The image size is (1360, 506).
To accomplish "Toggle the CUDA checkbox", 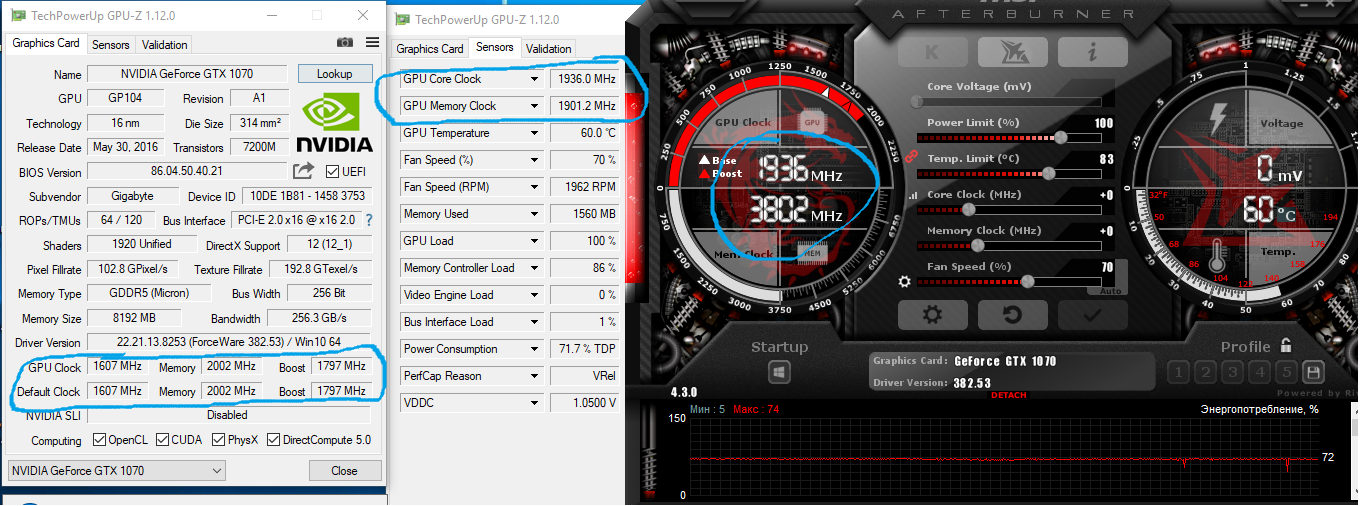I will pyautogui.click(x=162, y=440).
